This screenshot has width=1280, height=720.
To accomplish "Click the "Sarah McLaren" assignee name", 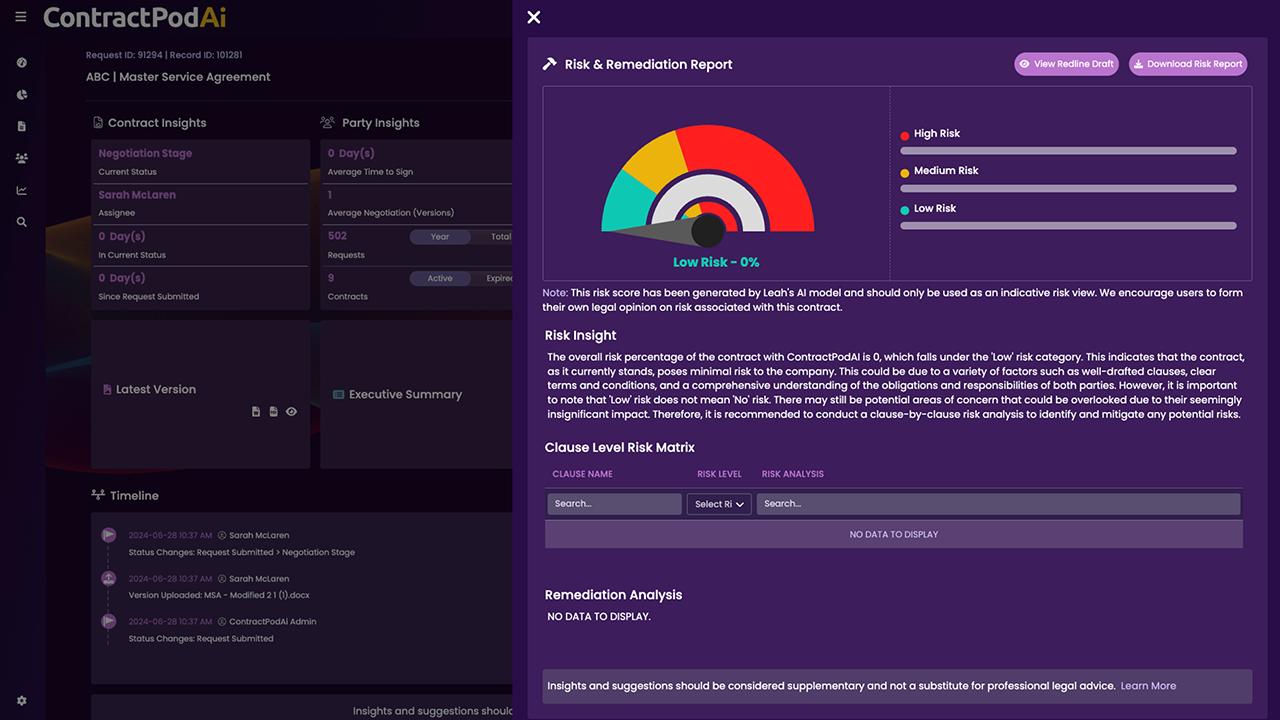I will point(137,195).
